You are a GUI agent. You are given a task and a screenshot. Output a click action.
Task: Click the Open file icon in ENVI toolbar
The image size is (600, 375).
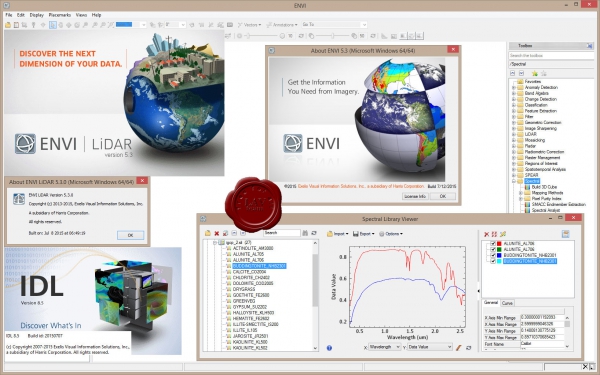pos(8,25)
